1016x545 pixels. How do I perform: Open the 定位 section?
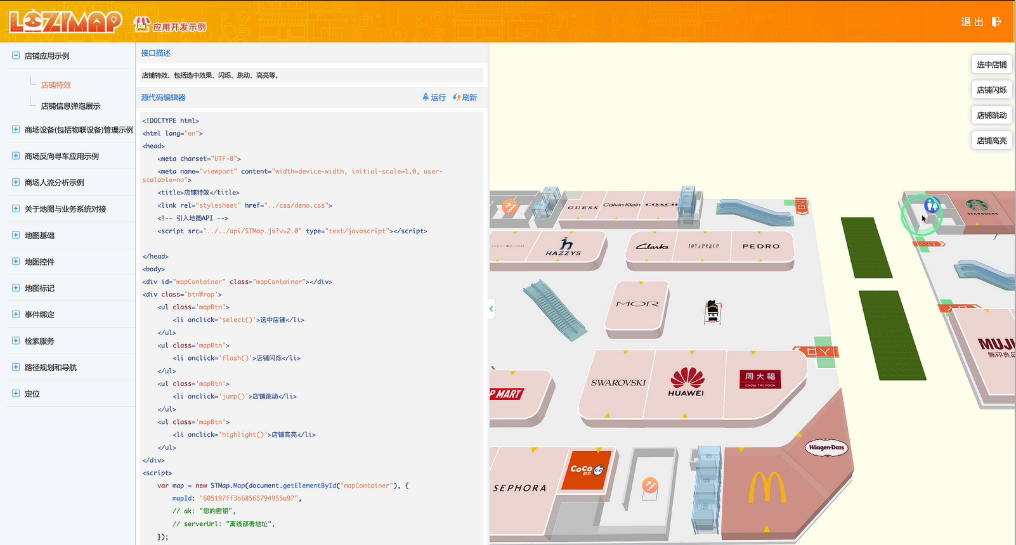32,393
